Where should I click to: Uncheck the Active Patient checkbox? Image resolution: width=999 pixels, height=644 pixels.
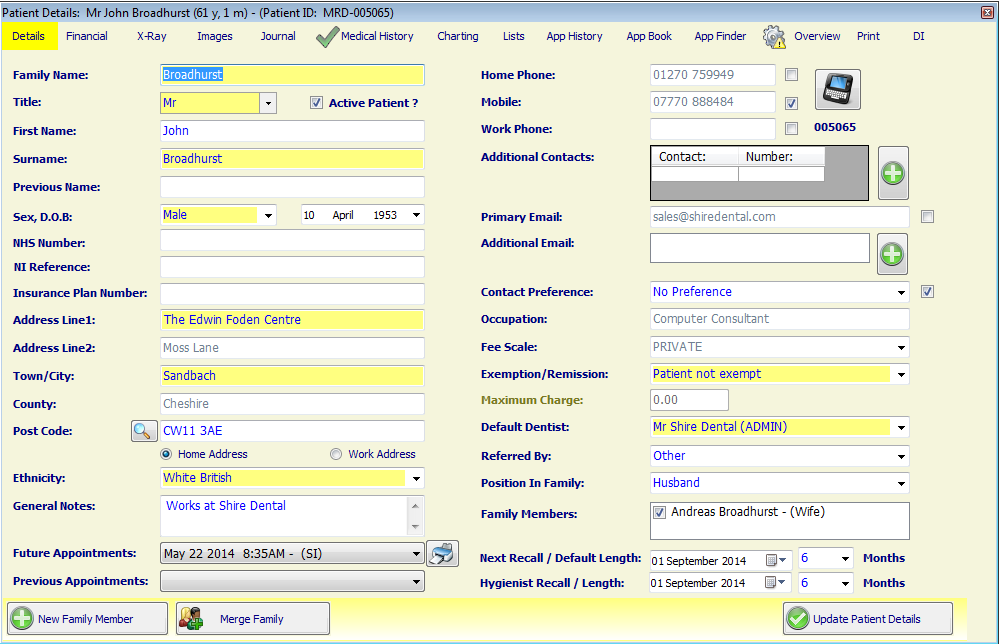(x=317, y=102)
